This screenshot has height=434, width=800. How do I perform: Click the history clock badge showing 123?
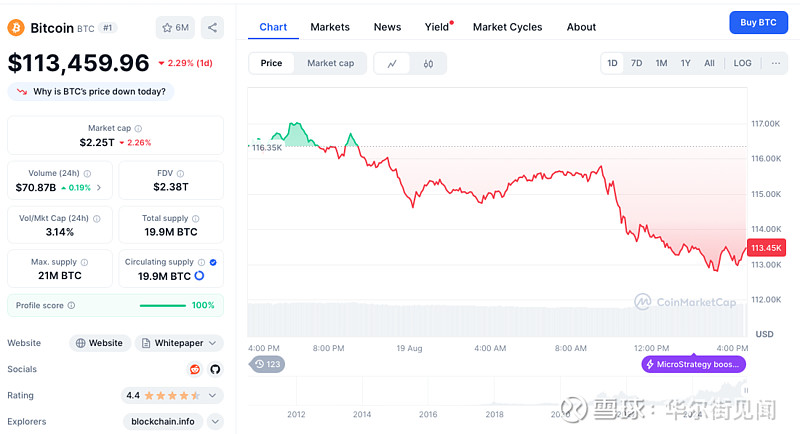[268, 364]
